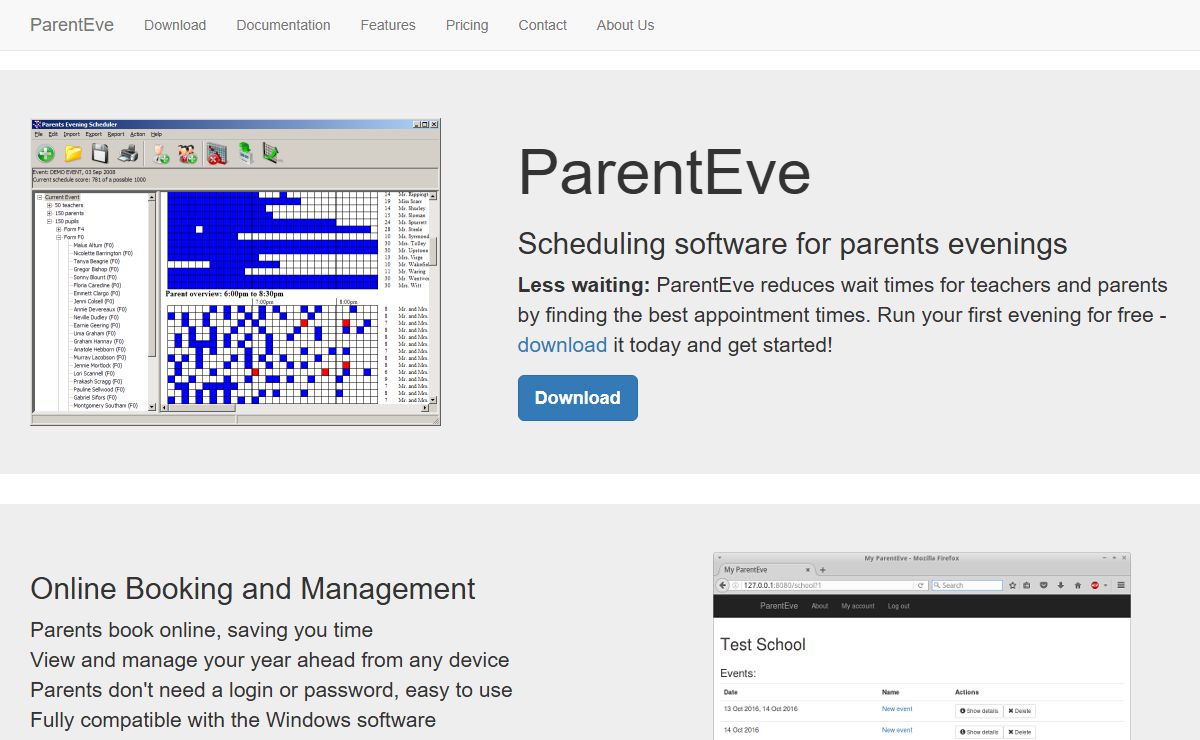1200x740 pixels.
Task: Click 'Parents book online, saving you time' line
Action: pos(202,630)
